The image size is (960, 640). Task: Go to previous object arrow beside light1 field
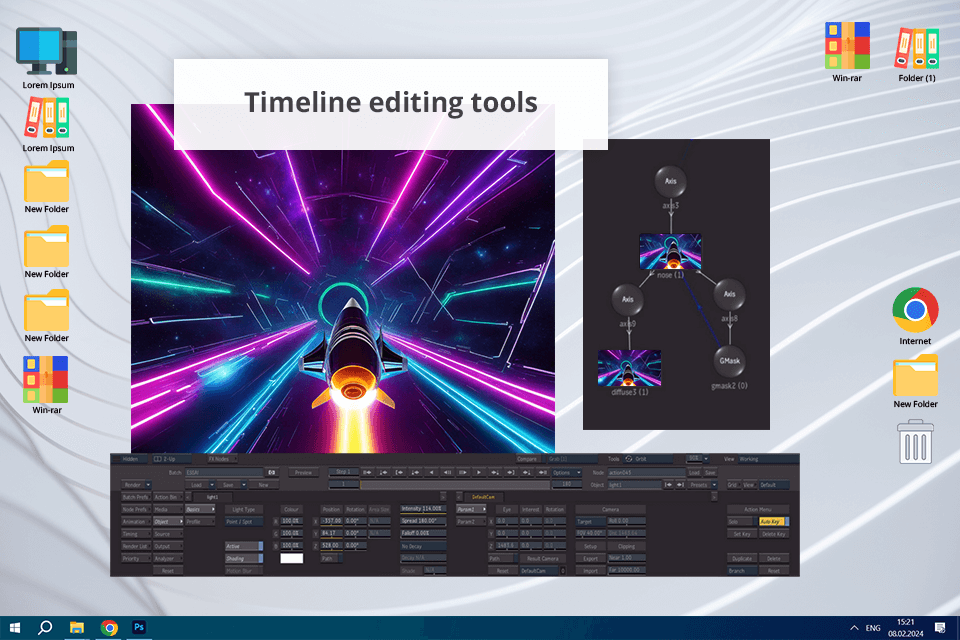click(668, 485)
